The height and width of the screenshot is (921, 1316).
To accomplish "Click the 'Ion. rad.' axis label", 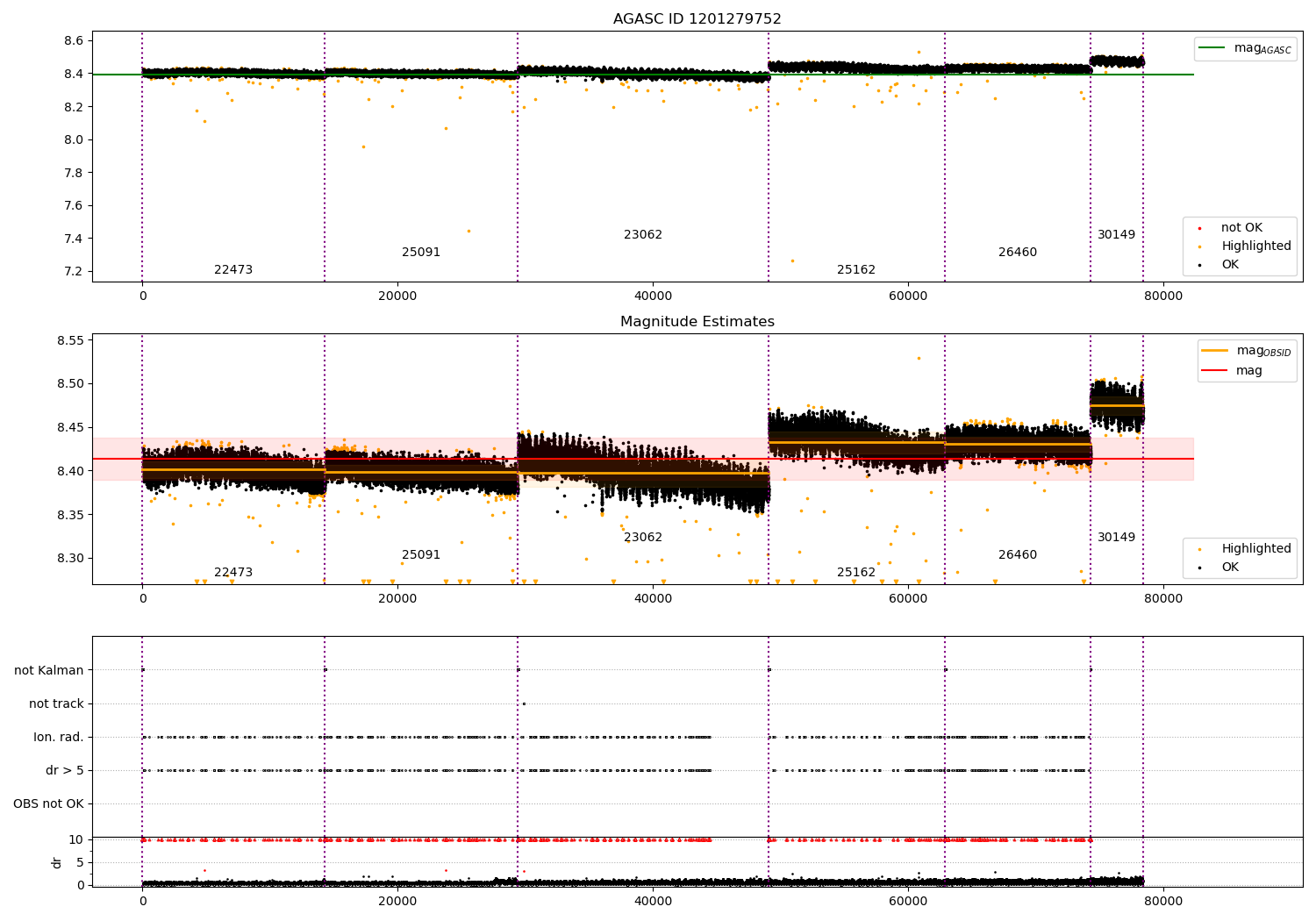I will [59, 737].
